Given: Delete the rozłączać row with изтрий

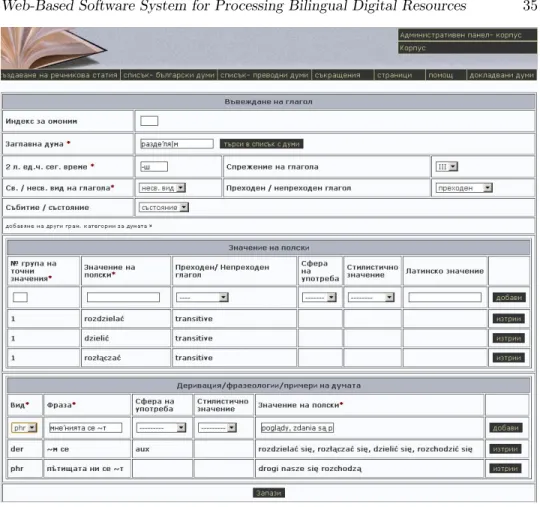Looking at the screenshot, I should pos(509,358).
